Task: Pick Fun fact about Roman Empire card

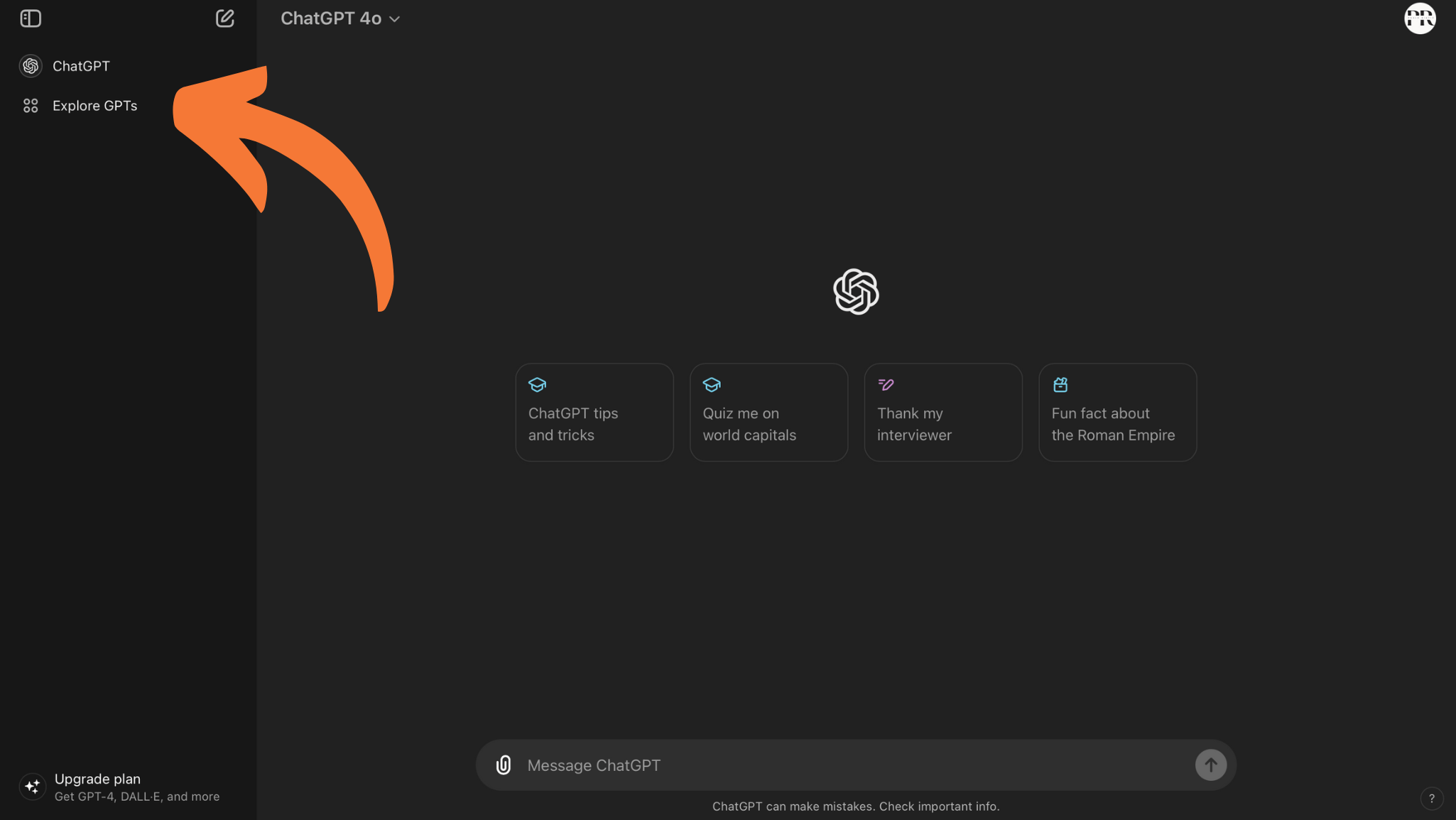Action: [1117, 412]
